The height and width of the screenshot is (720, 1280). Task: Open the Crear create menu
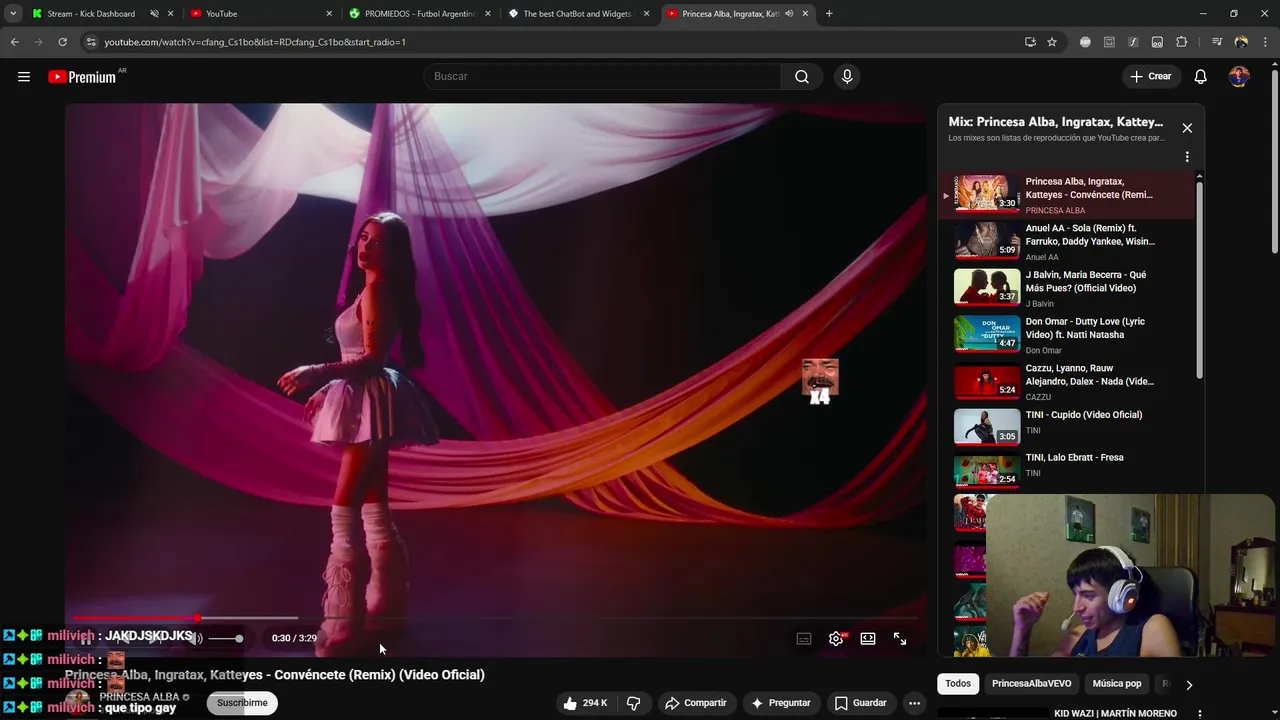tap(1151, 77)
